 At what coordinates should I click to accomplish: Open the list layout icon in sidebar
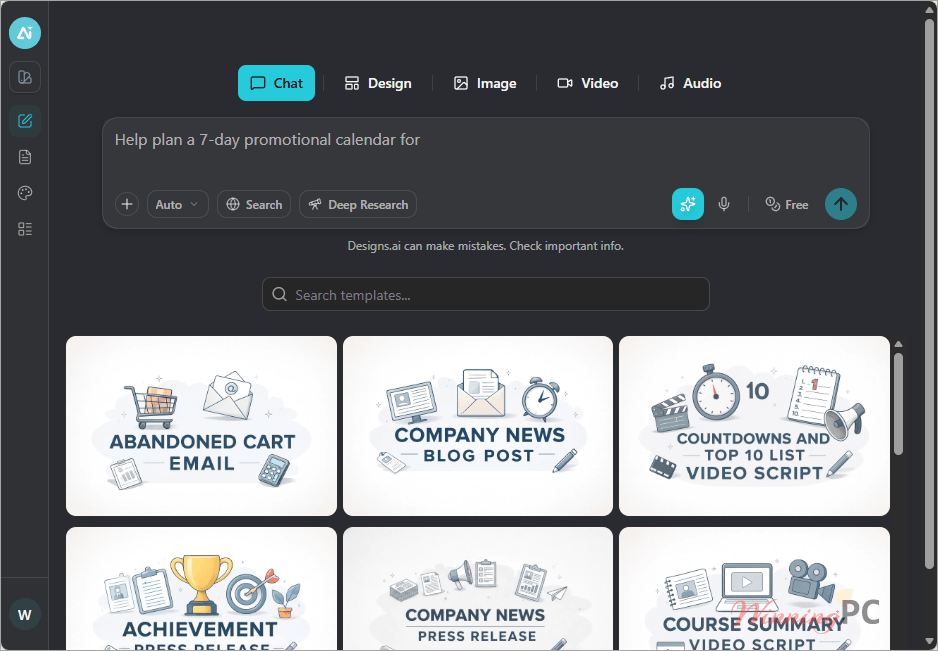coord(25,229)
